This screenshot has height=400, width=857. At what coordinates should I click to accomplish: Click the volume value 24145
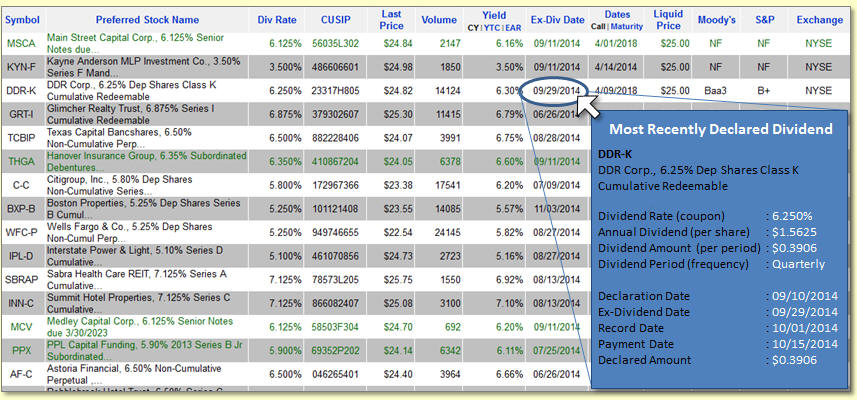click(447, 232)
